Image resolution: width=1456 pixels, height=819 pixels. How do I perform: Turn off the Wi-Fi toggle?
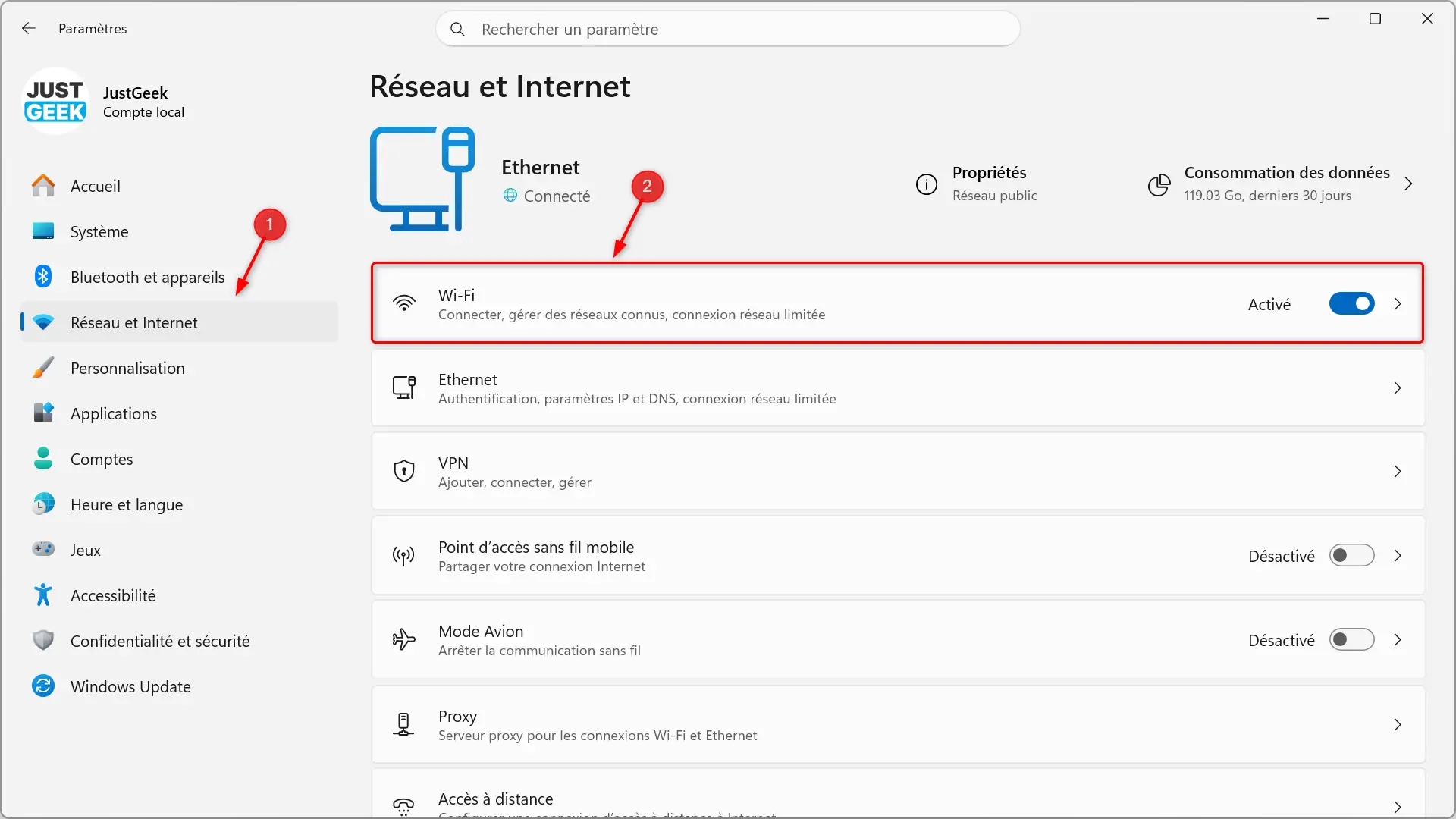[1351, 304]
